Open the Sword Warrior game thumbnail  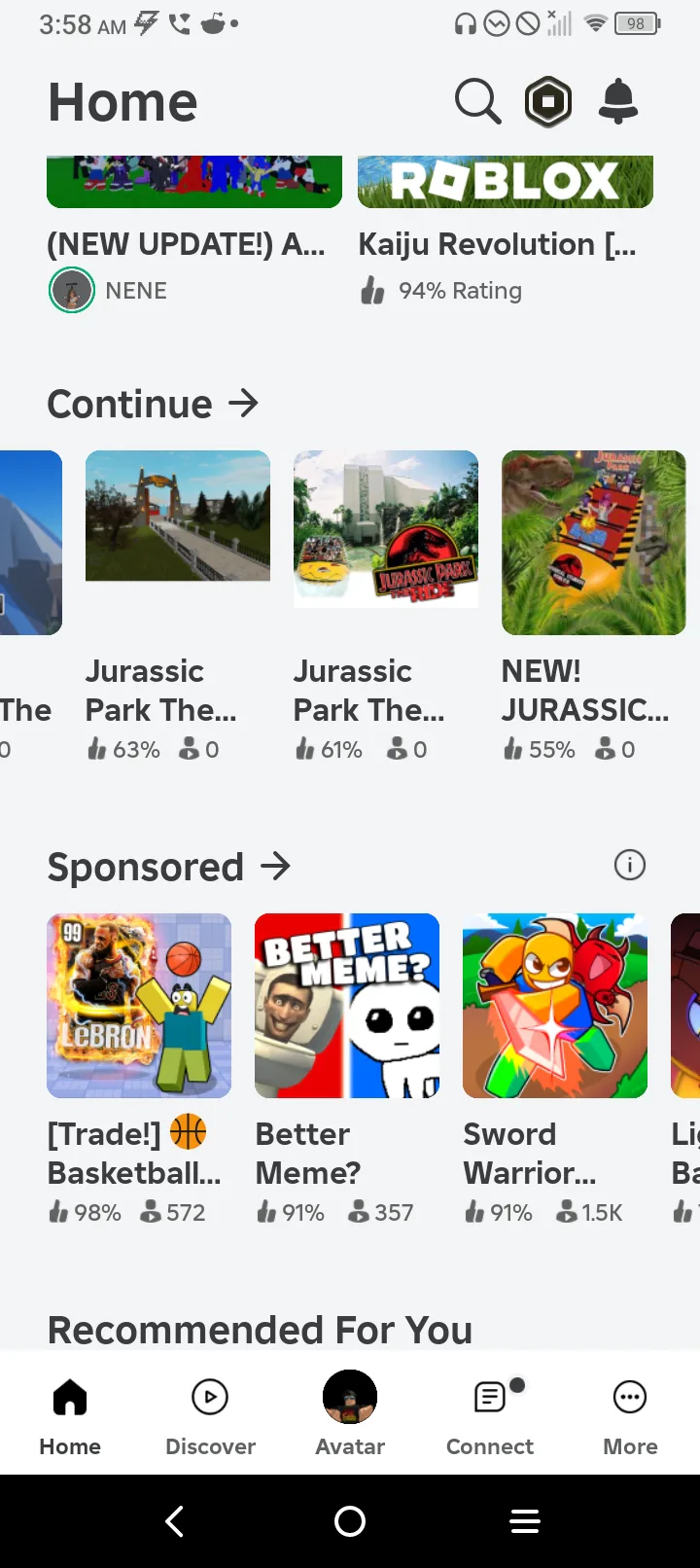(x=555, y=1006)
